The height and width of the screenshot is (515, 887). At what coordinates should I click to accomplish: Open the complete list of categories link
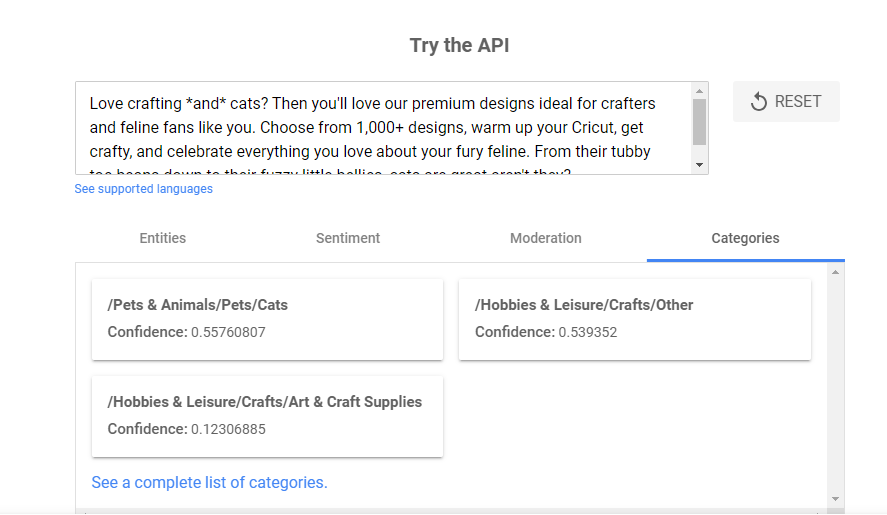(209, 482)
